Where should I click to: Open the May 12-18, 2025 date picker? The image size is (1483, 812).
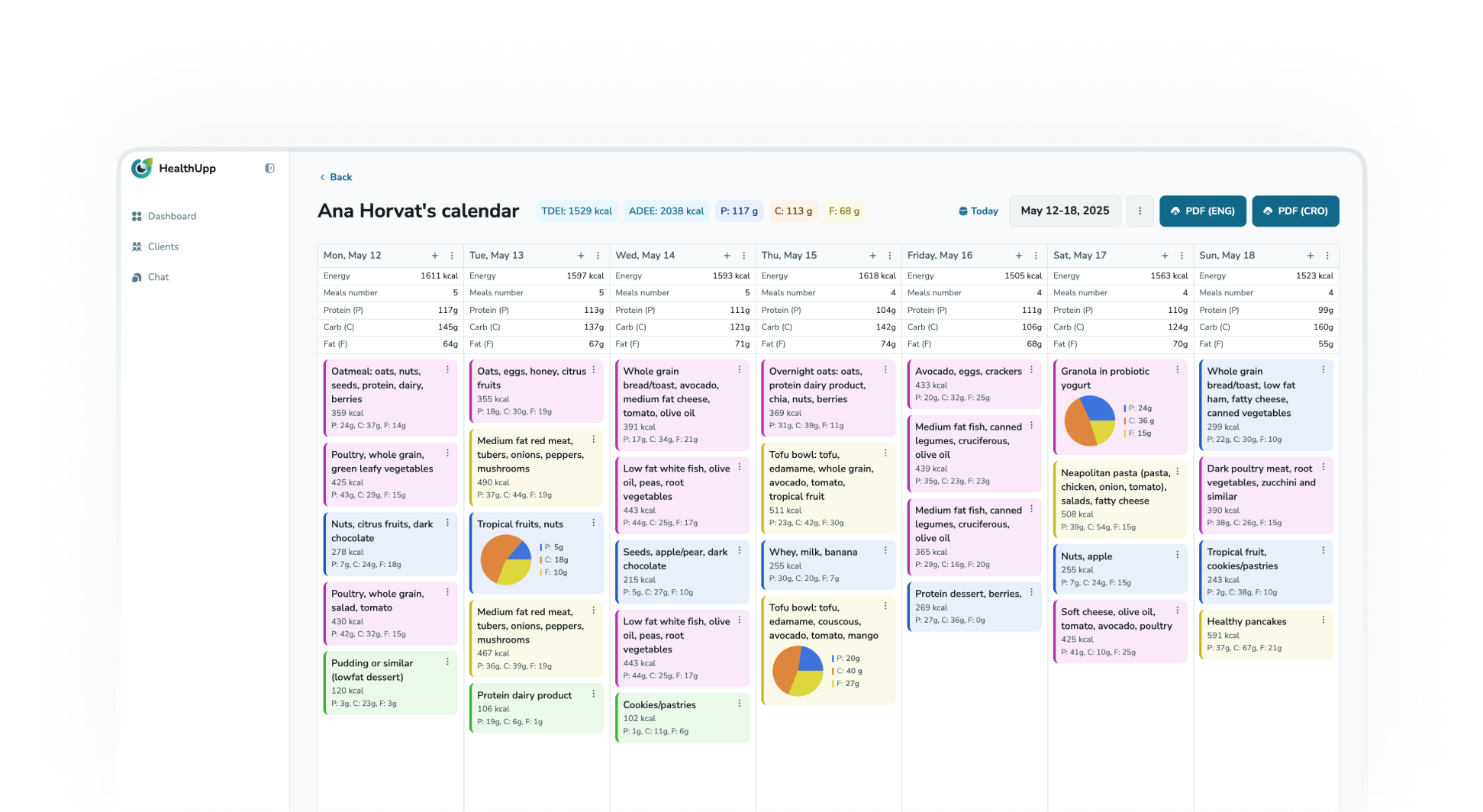1065,211
